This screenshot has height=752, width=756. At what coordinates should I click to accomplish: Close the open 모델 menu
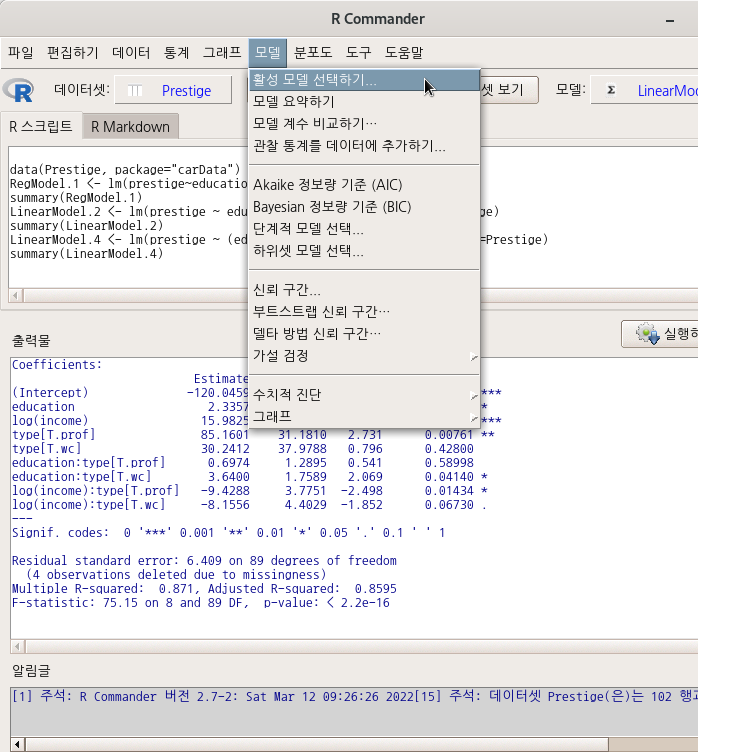[x=268, y=53]
